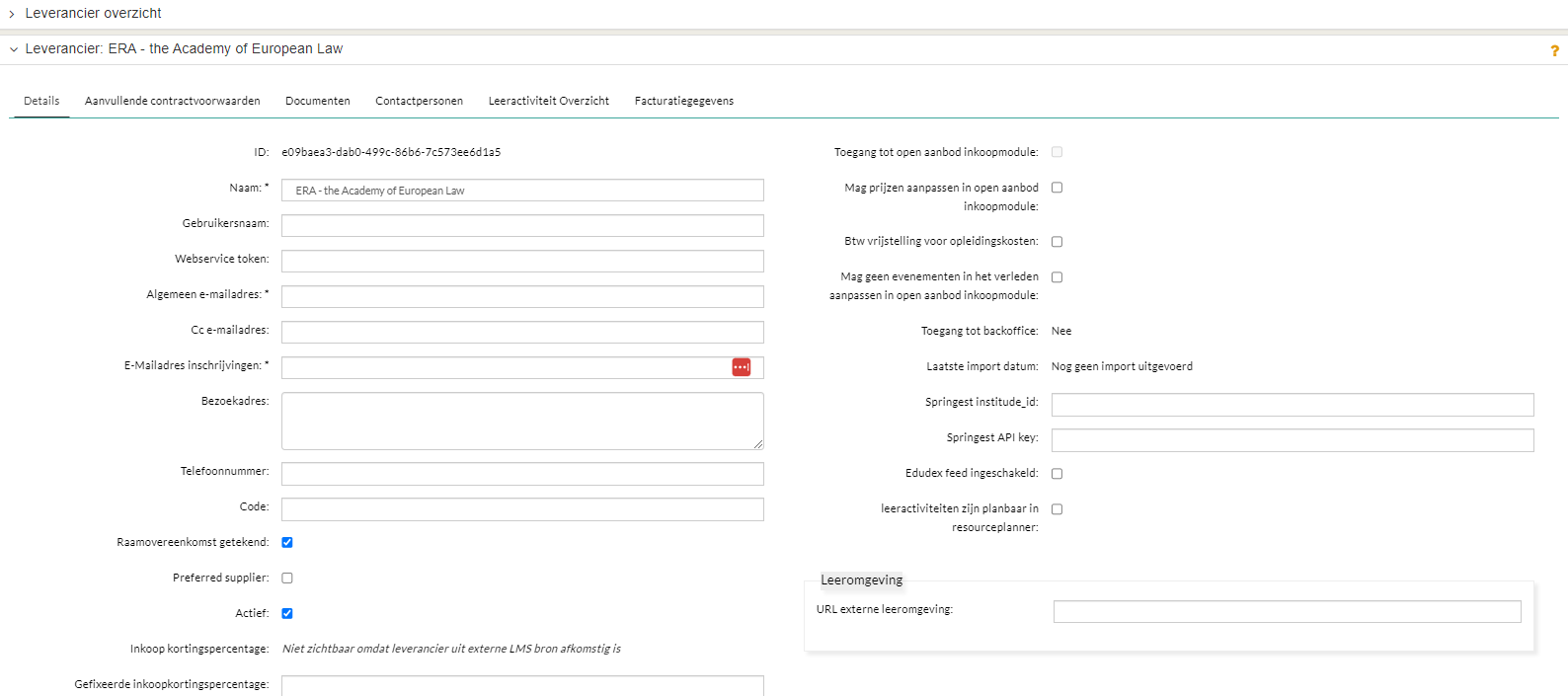The height and width of the screenshot is (696, 1568).
Task: Click the URL externe leeromgeving field
Action: point(1287,612)
